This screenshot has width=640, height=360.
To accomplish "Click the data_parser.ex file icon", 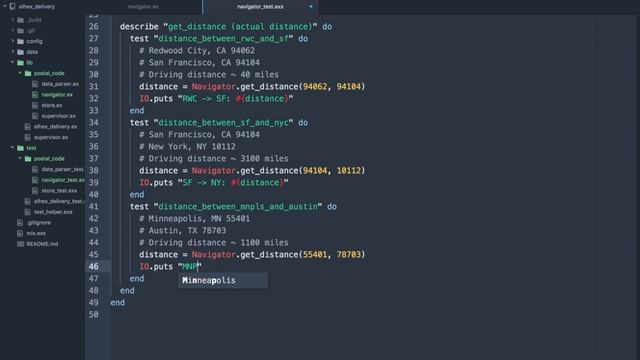I will tap(35, 84).
